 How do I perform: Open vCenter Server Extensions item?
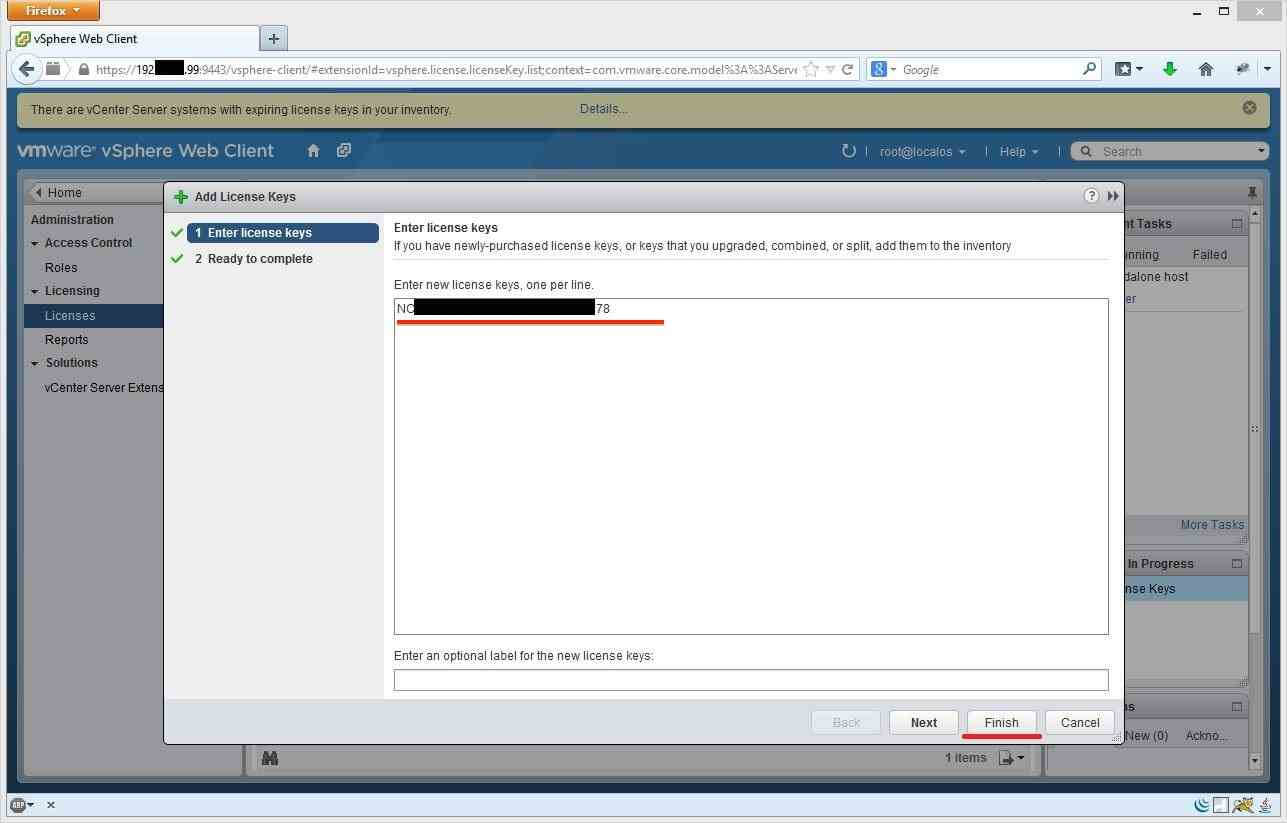[x=103, y=387]
